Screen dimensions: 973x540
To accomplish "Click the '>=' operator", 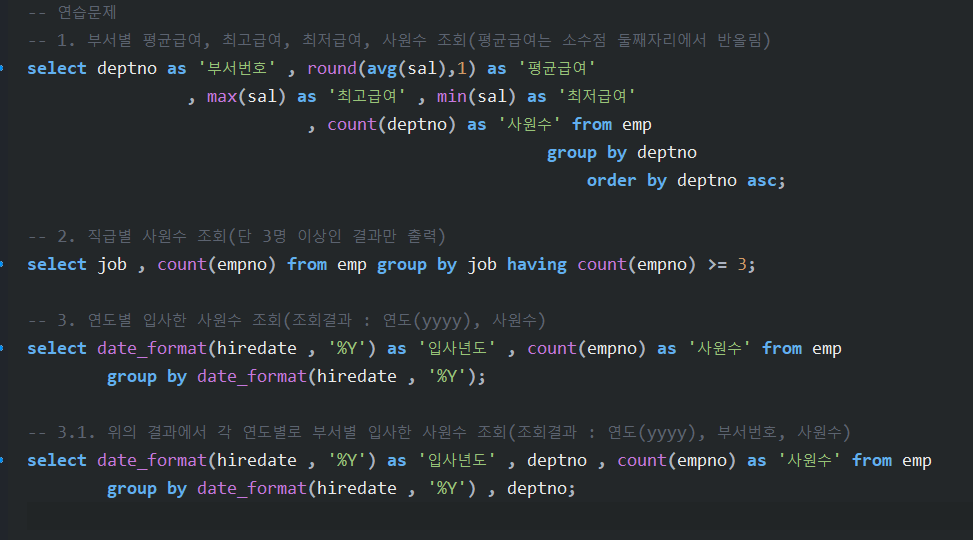I will pos(717,264).
